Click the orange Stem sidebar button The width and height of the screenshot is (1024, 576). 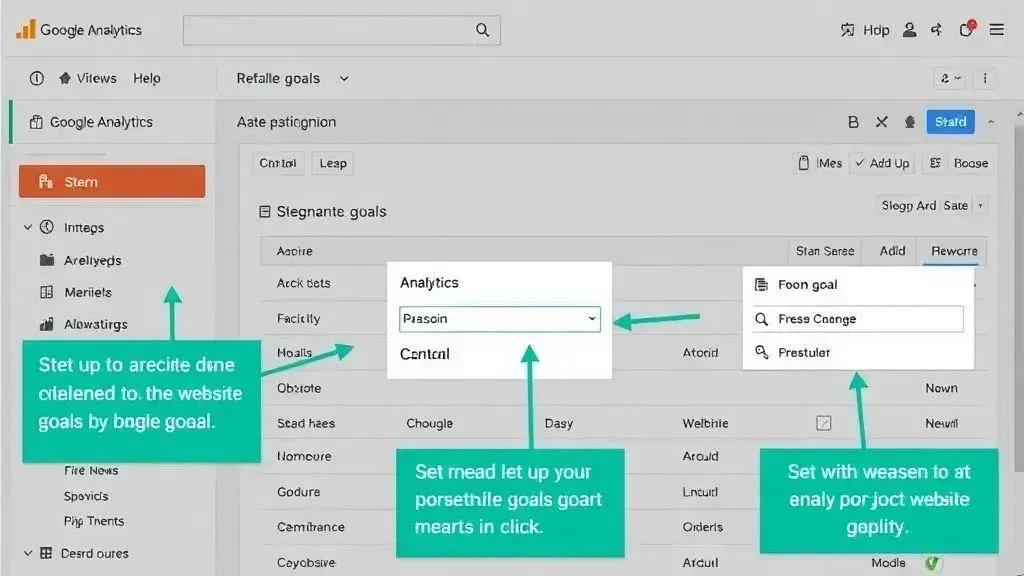[x=111, y=181]
